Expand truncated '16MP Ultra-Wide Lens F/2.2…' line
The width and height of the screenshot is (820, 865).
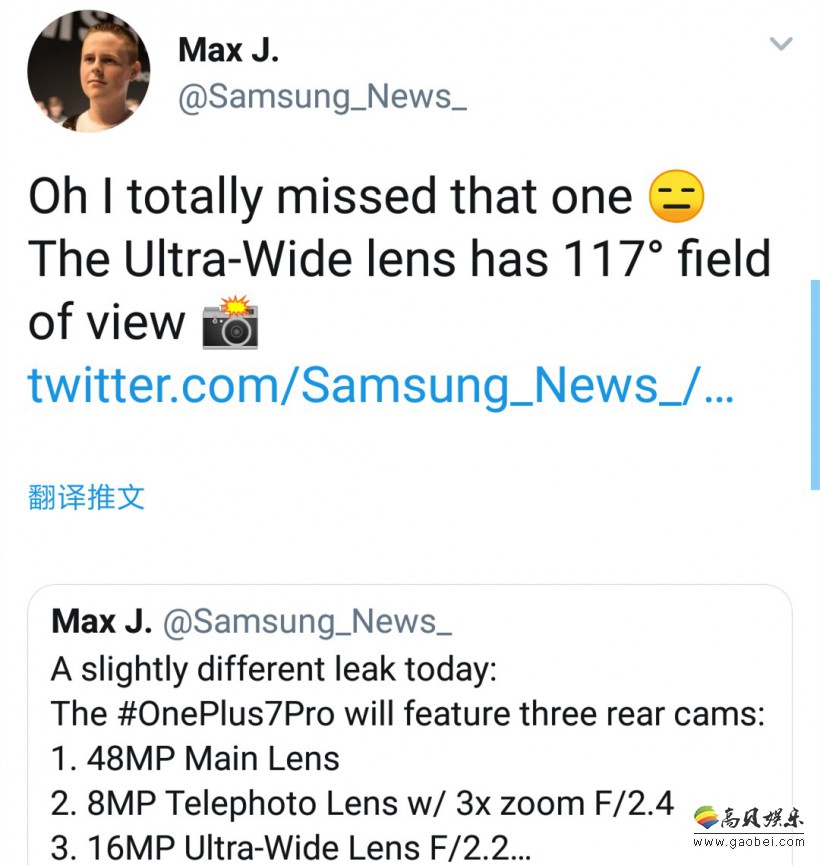(x=291, y=848)
